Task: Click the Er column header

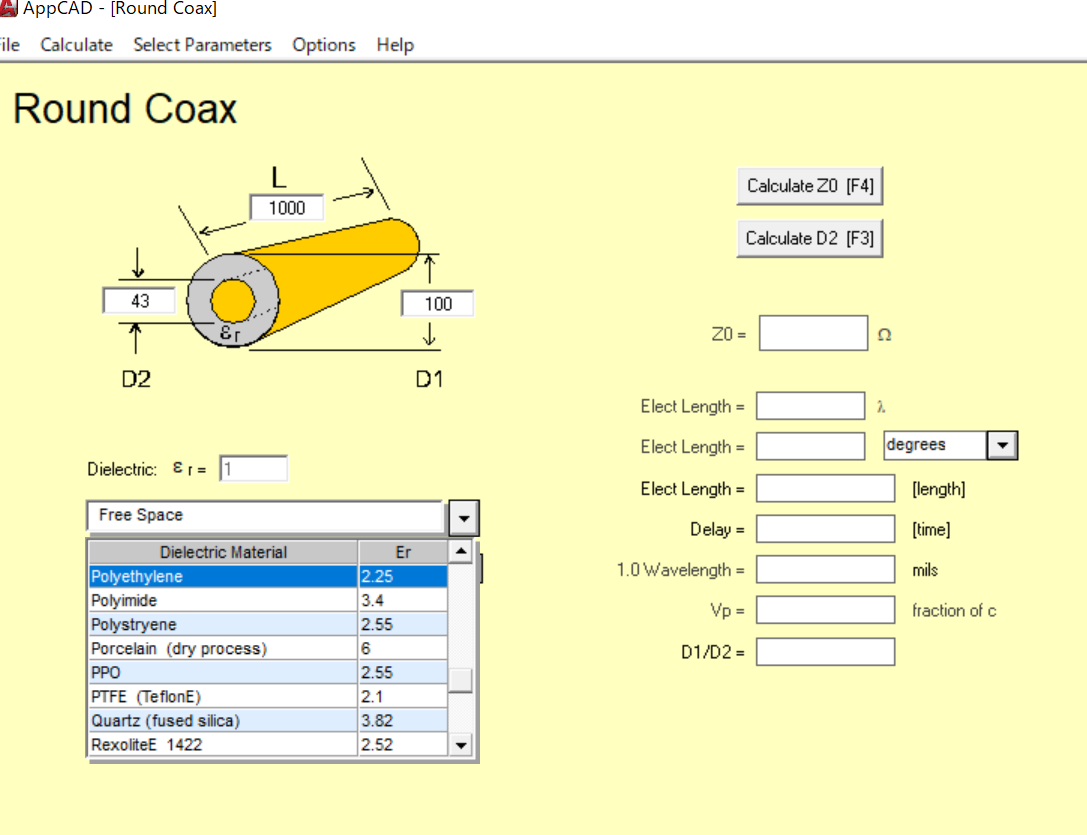Action: pos(403,552)
